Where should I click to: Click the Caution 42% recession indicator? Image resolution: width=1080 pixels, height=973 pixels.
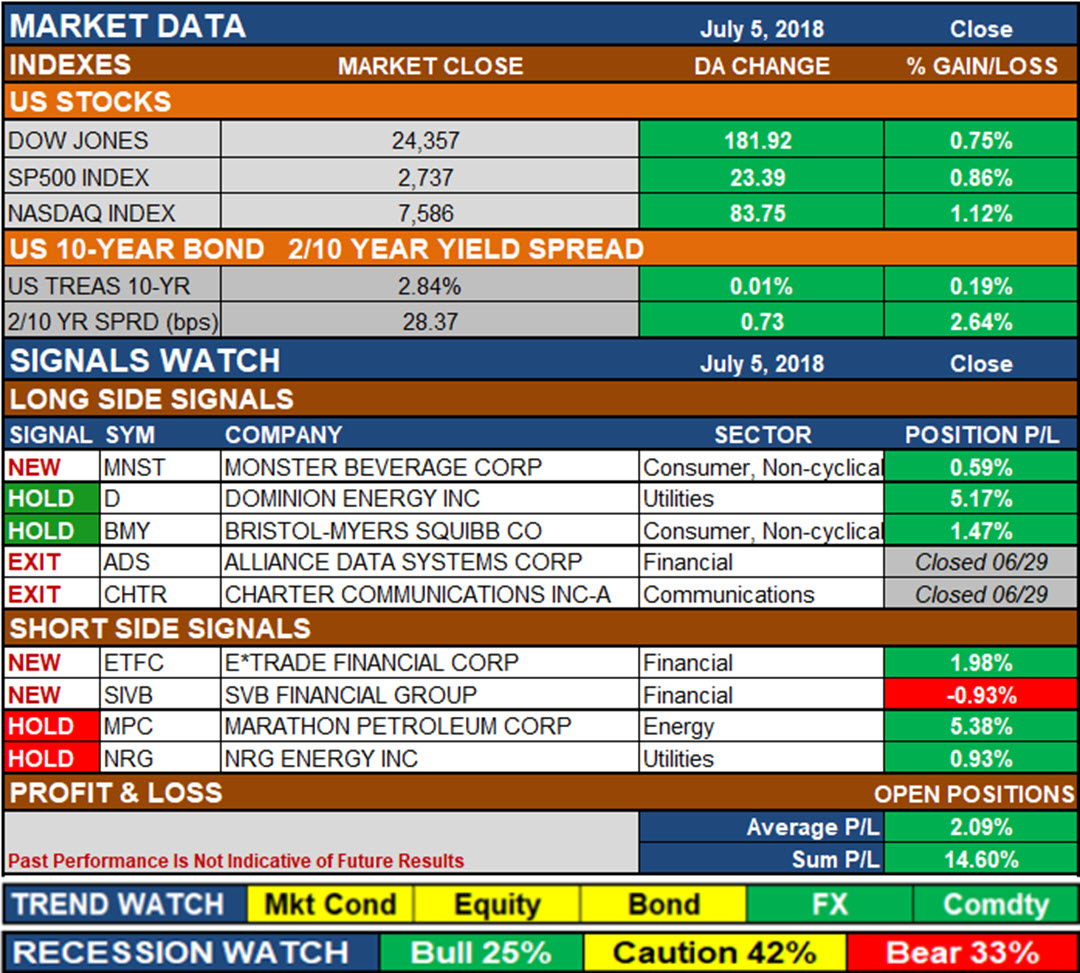pos(714,952)
